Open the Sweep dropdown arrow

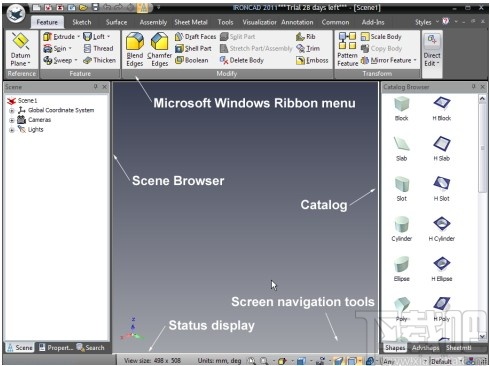pyautogui.click(x=76, y=60)
